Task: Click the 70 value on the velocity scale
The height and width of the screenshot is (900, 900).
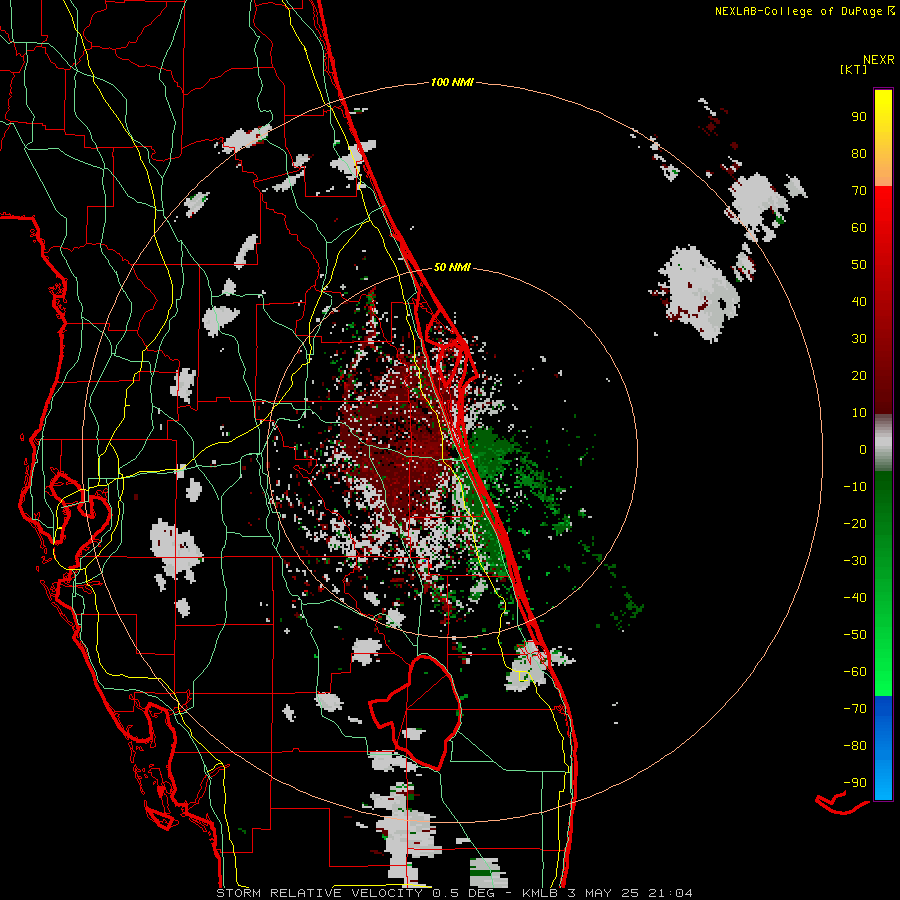Action: [859, 191]
